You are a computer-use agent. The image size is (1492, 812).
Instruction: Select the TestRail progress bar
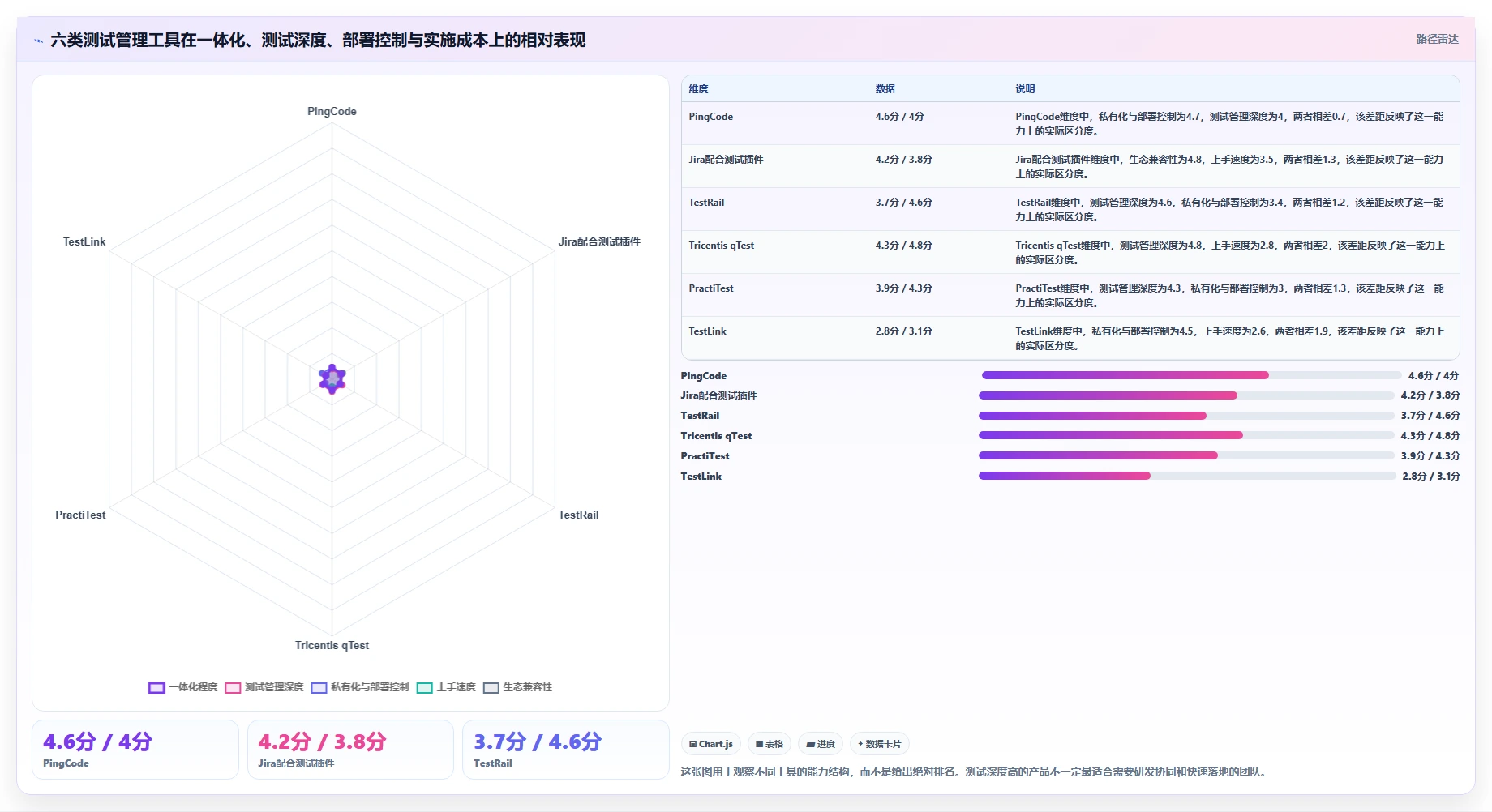click(1186, 416)
